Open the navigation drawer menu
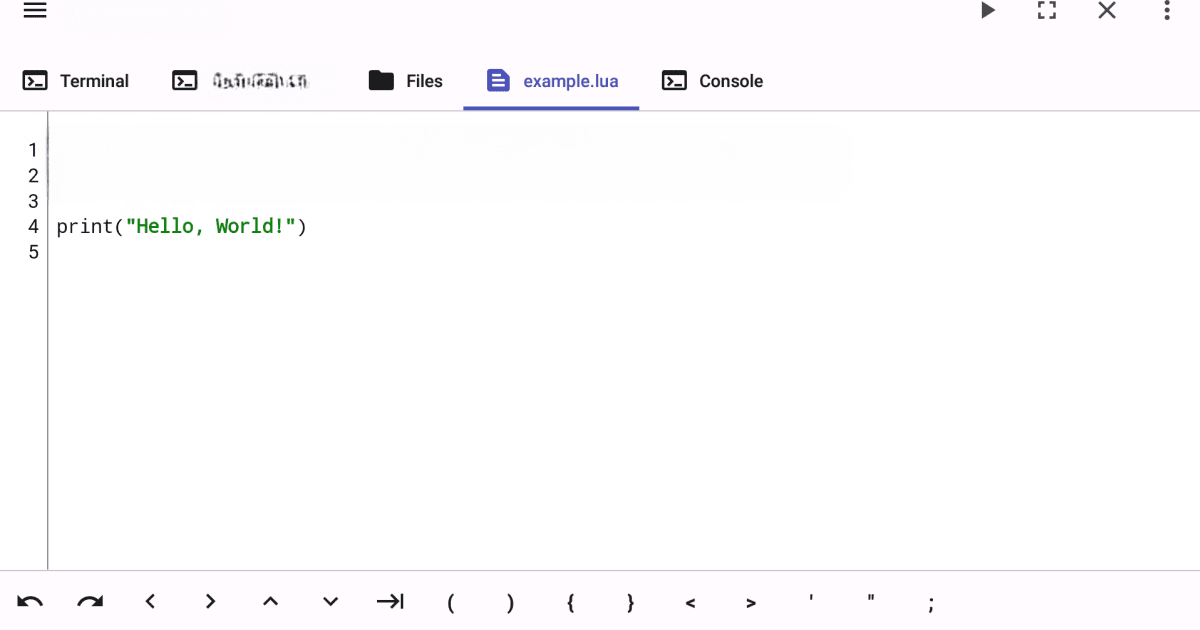 point(35,10)
